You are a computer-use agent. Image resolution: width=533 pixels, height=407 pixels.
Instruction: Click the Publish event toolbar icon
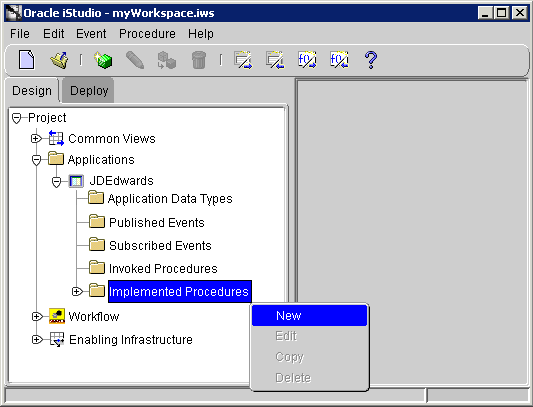243,60
